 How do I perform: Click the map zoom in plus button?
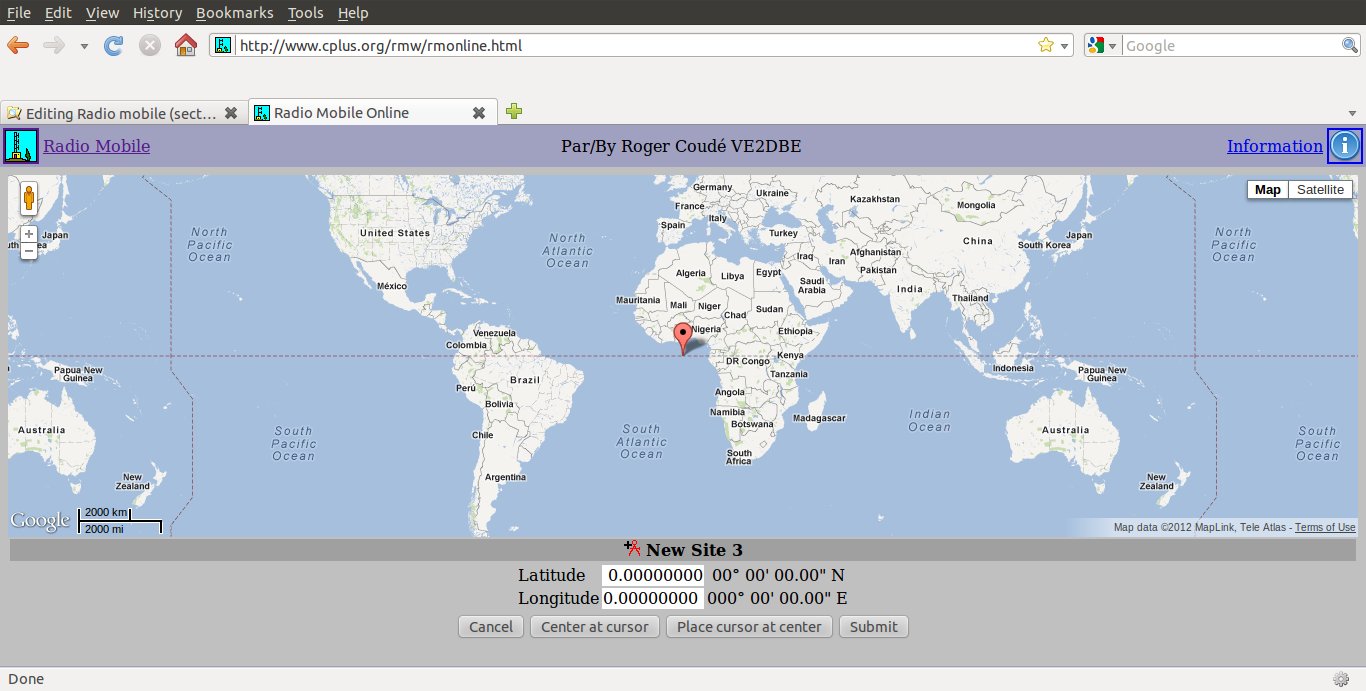pyautogui.click(x=29, y=234)
